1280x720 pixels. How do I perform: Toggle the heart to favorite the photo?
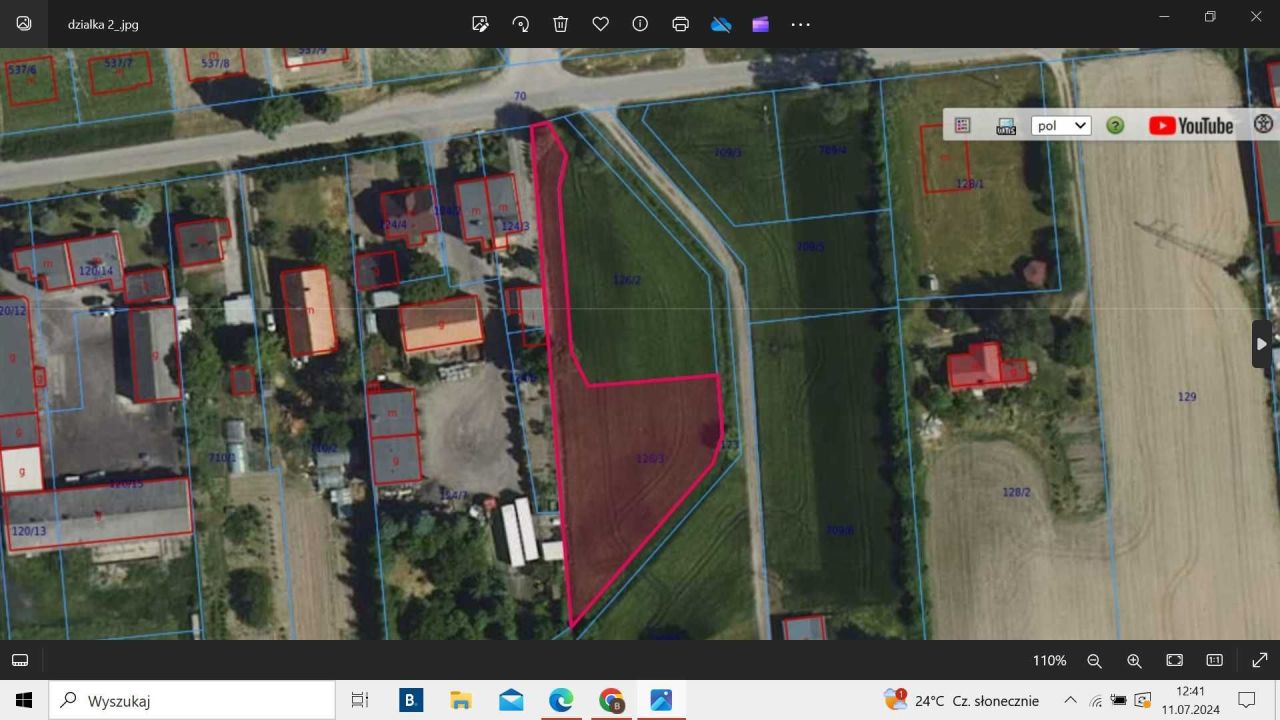600,23
